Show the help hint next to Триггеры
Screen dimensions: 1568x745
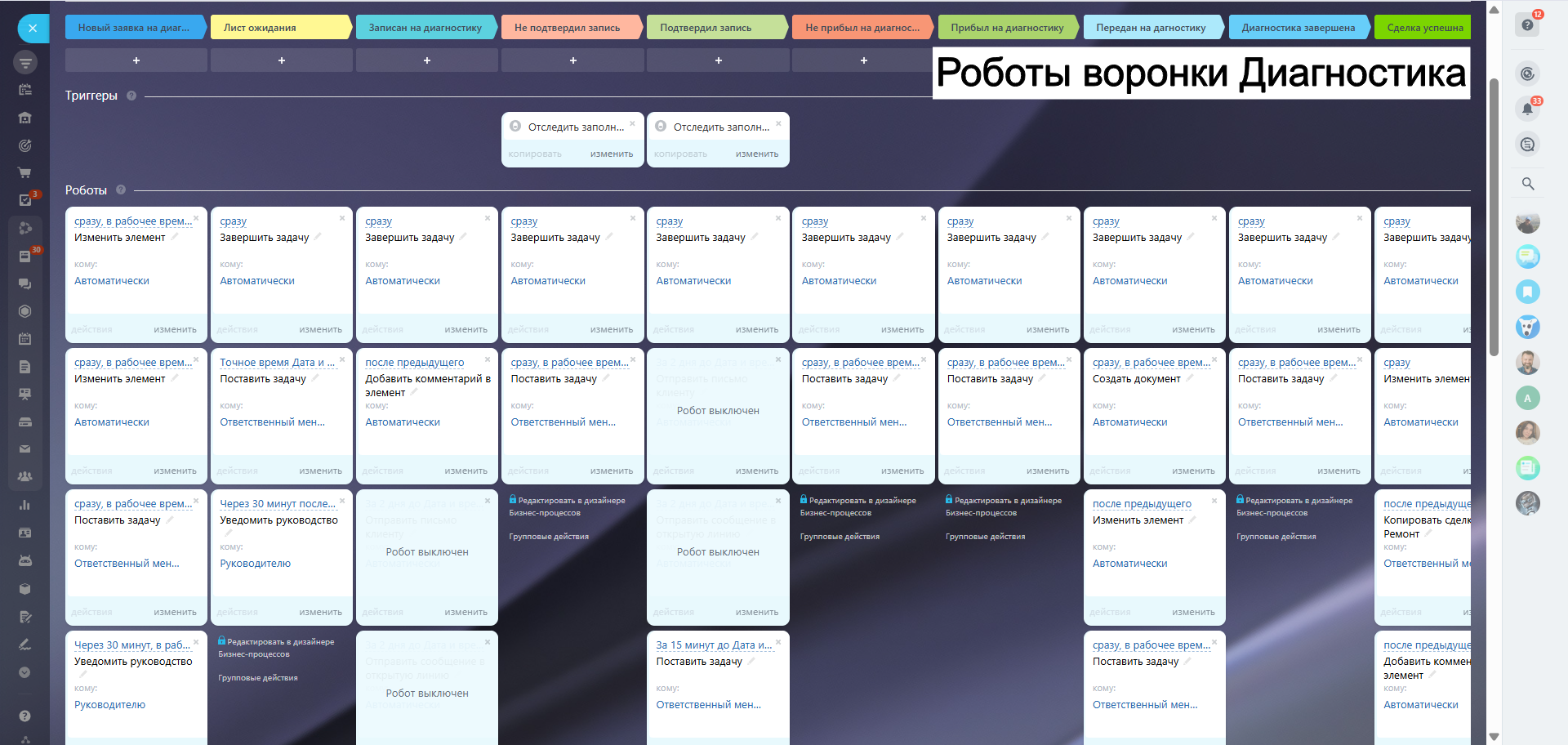(131, 96)
